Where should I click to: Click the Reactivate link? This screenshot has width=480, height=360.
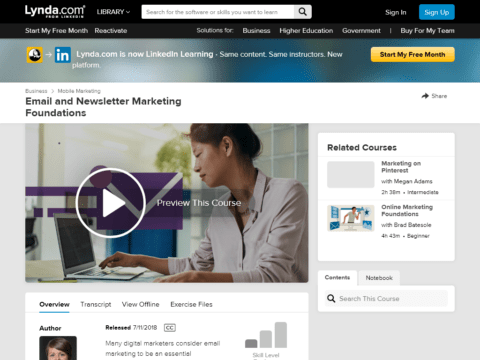tap(111, 31)
